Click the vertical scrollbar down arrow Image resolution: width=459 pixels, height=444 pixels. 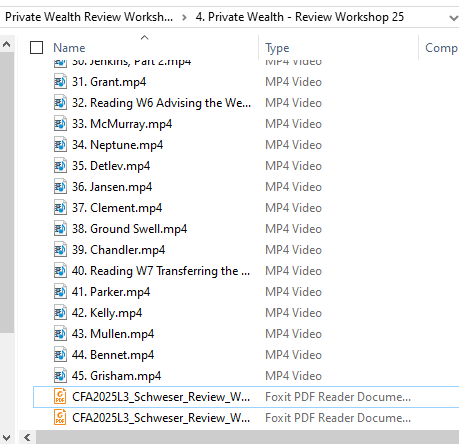point(7,437)
